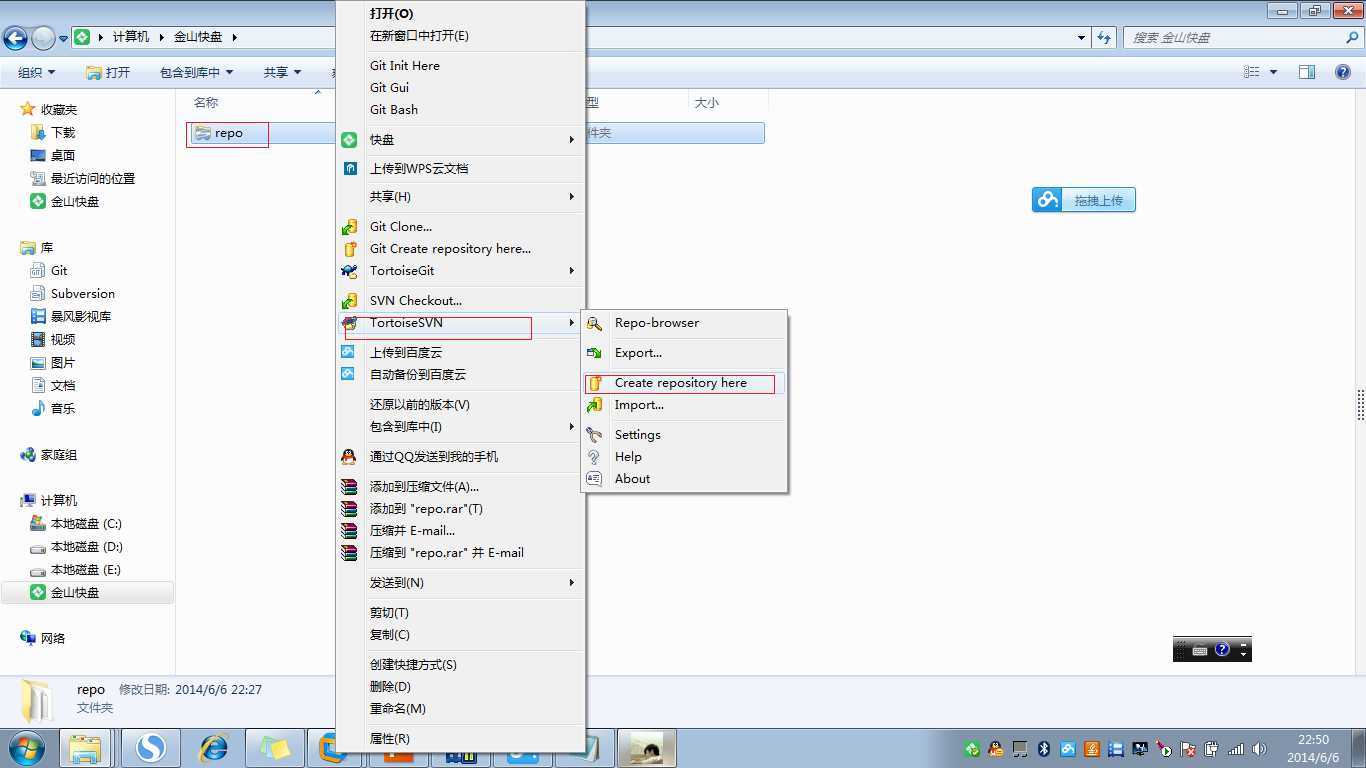The width and height of the screenshot is (1366, 768).
Task: Select 本地磁盘 (D:) in sidebar
Action: [86, 547]
